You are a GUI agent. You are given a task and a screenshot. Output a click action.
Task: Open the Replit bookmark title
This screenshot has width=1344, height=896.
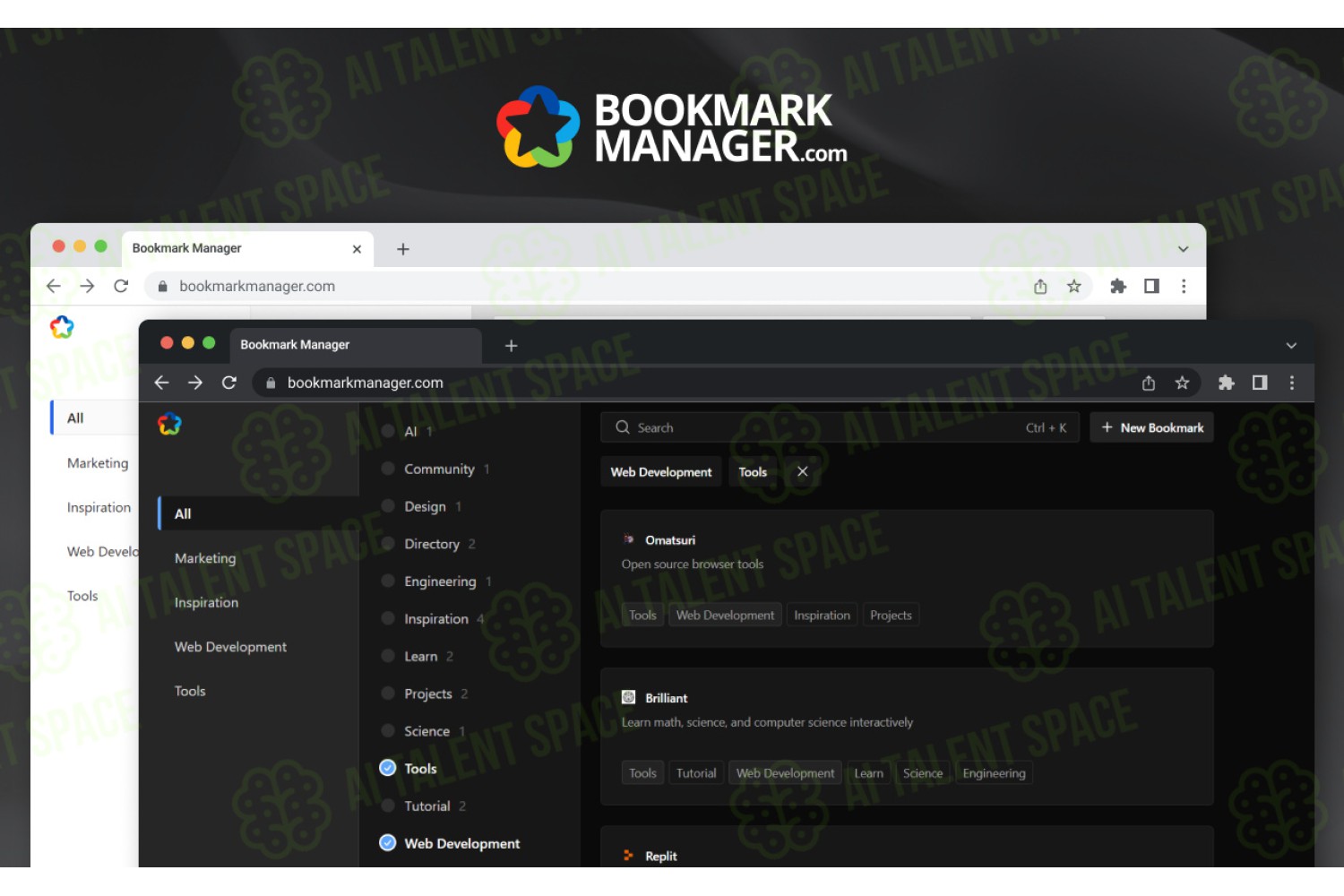pos(661,856)
